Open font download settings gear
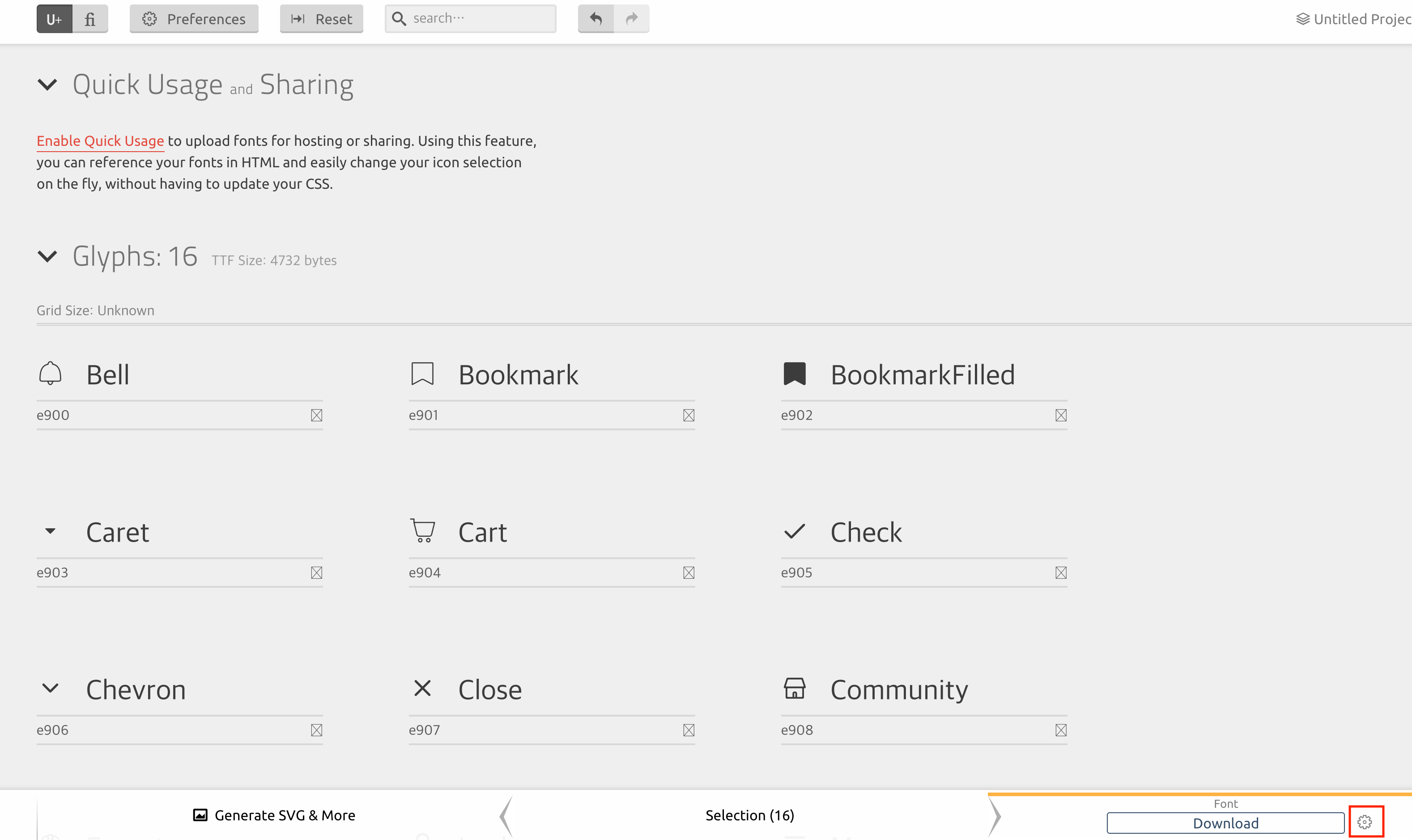The width and height of the screenshot is (1412, 840). coord(1365,822)
